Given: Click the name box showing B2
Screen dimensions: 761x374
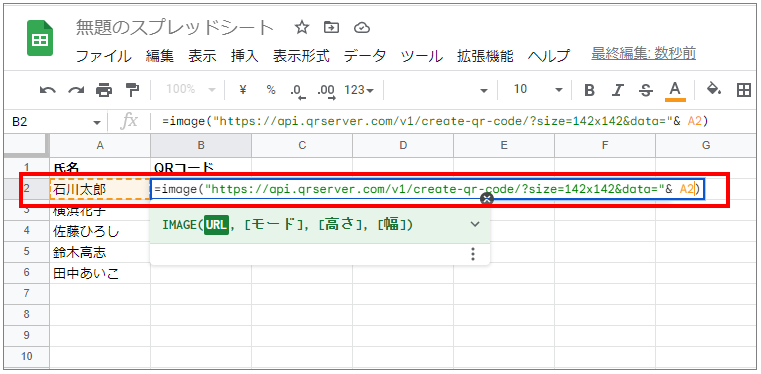Looking at the screenshot, I should pyautogui.click(x=48, y=122).
